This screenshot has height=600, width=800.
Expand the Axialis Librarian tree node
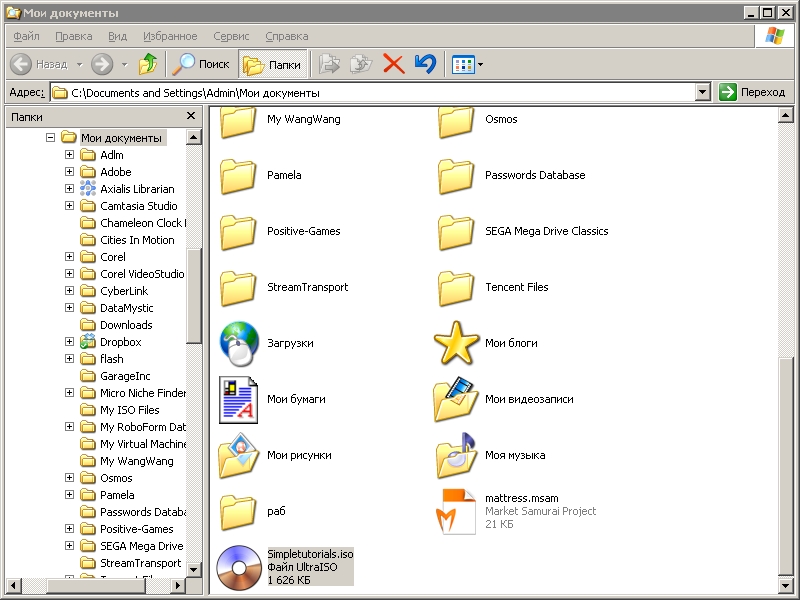click(x=69, y=189)
